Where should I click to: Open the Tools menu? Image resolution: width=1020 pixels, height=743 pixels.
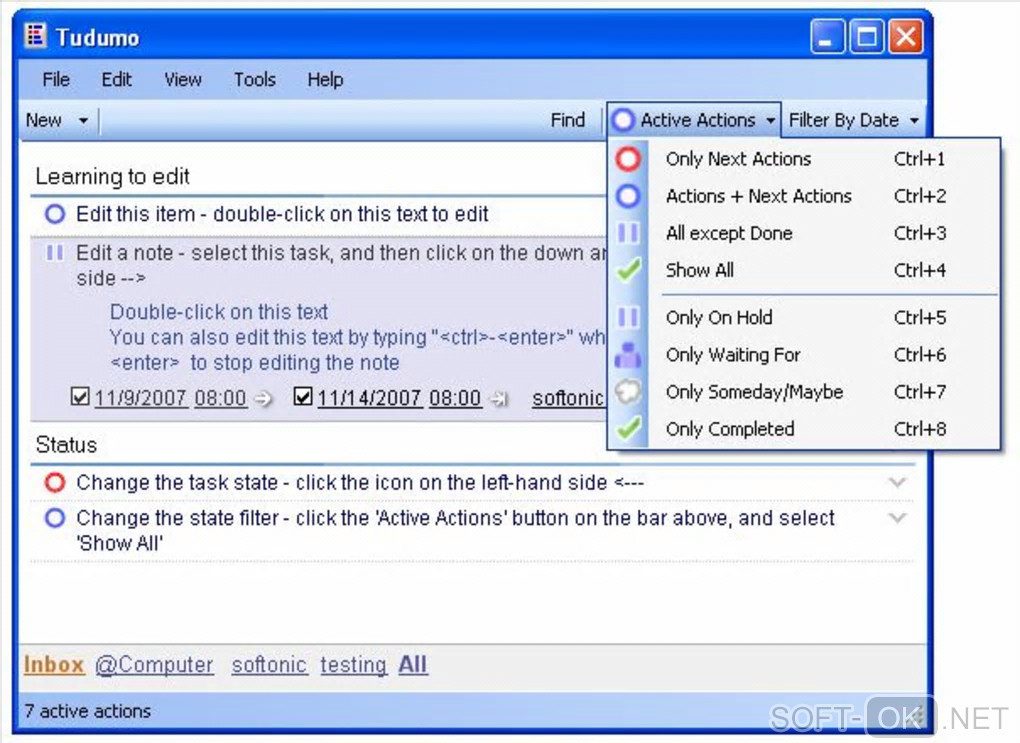(255, 79)
